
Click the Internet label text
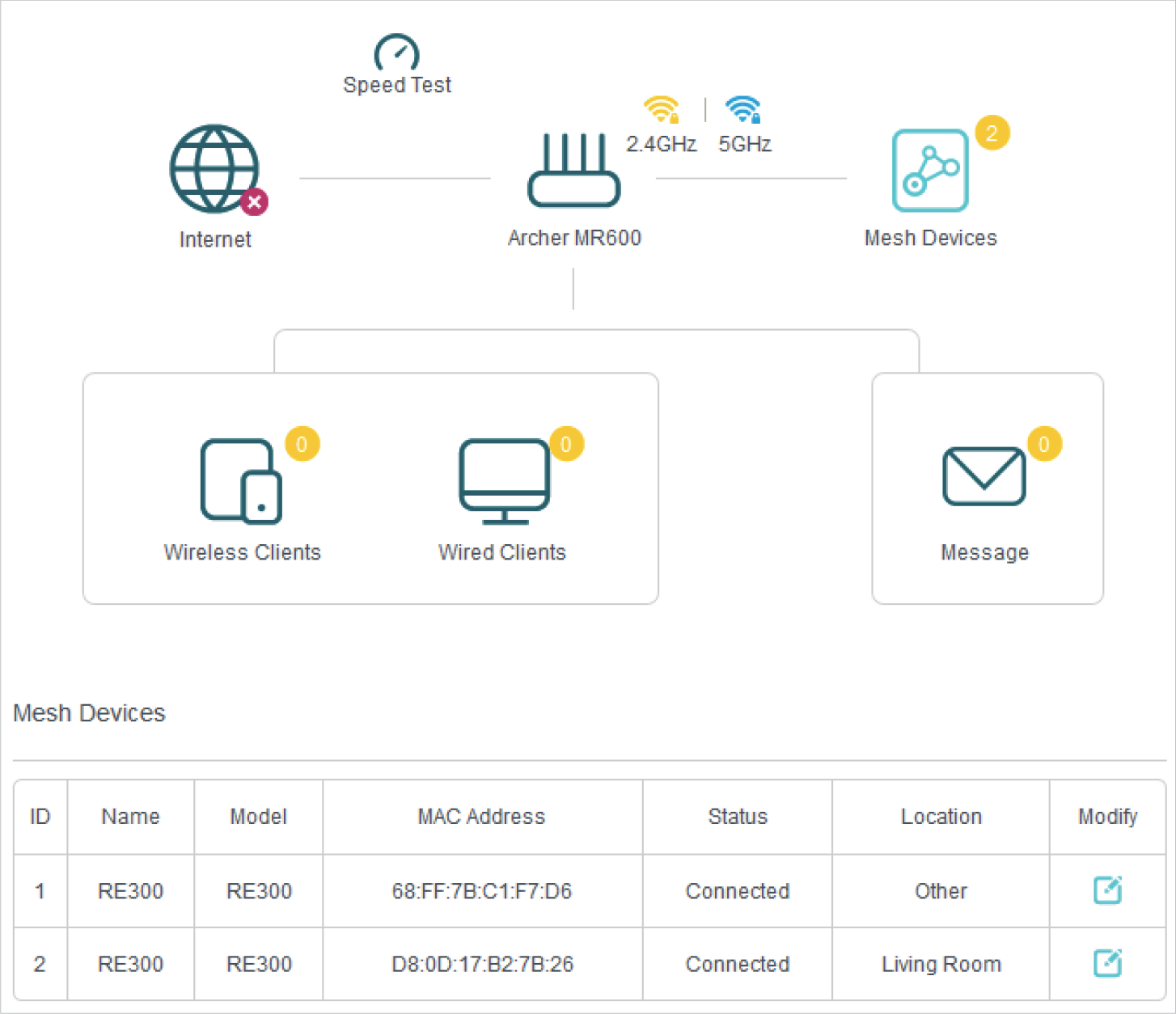215,239
